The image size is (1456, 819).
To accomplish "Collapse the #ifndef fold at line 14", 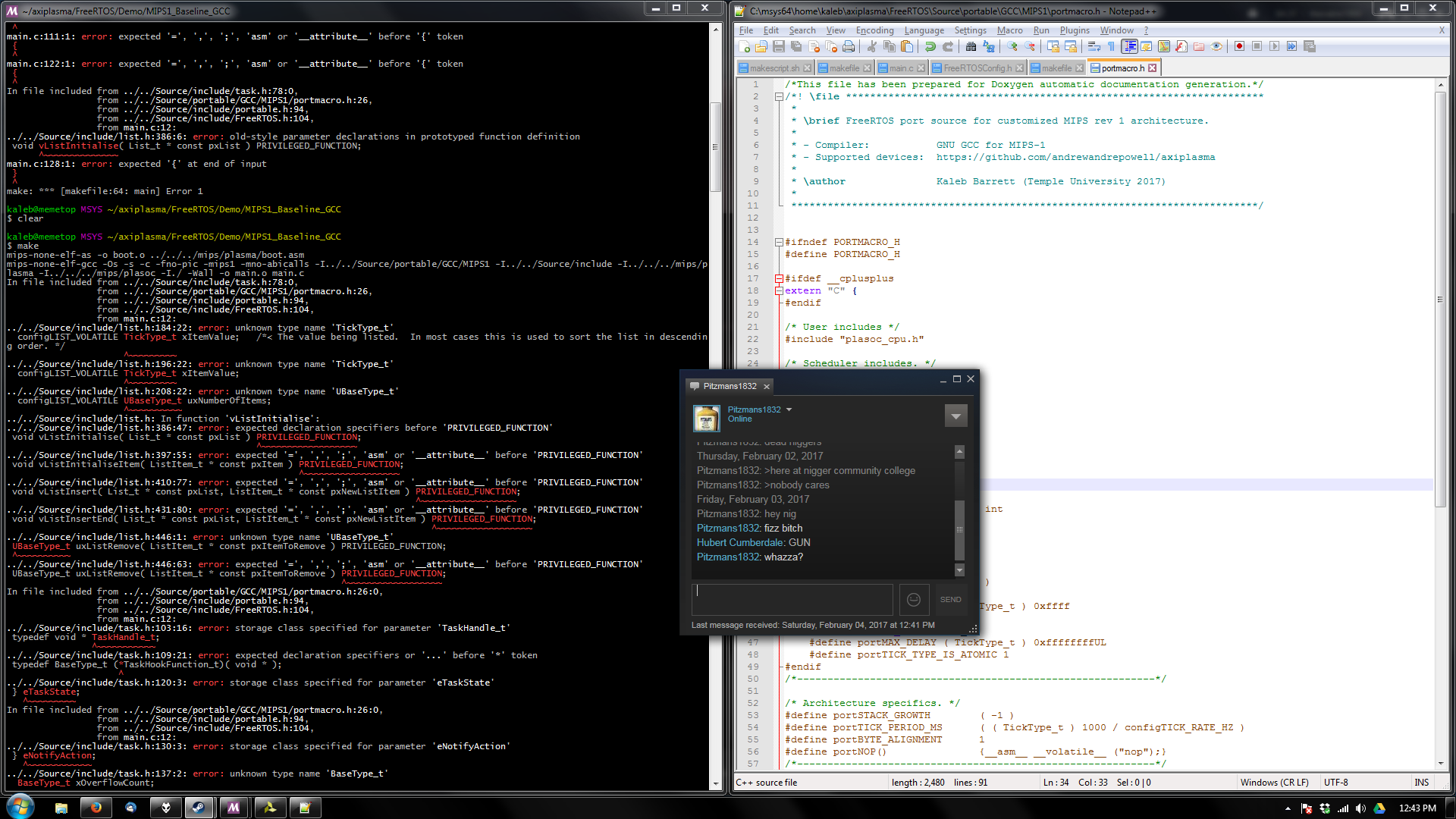I will click(779, 243).
